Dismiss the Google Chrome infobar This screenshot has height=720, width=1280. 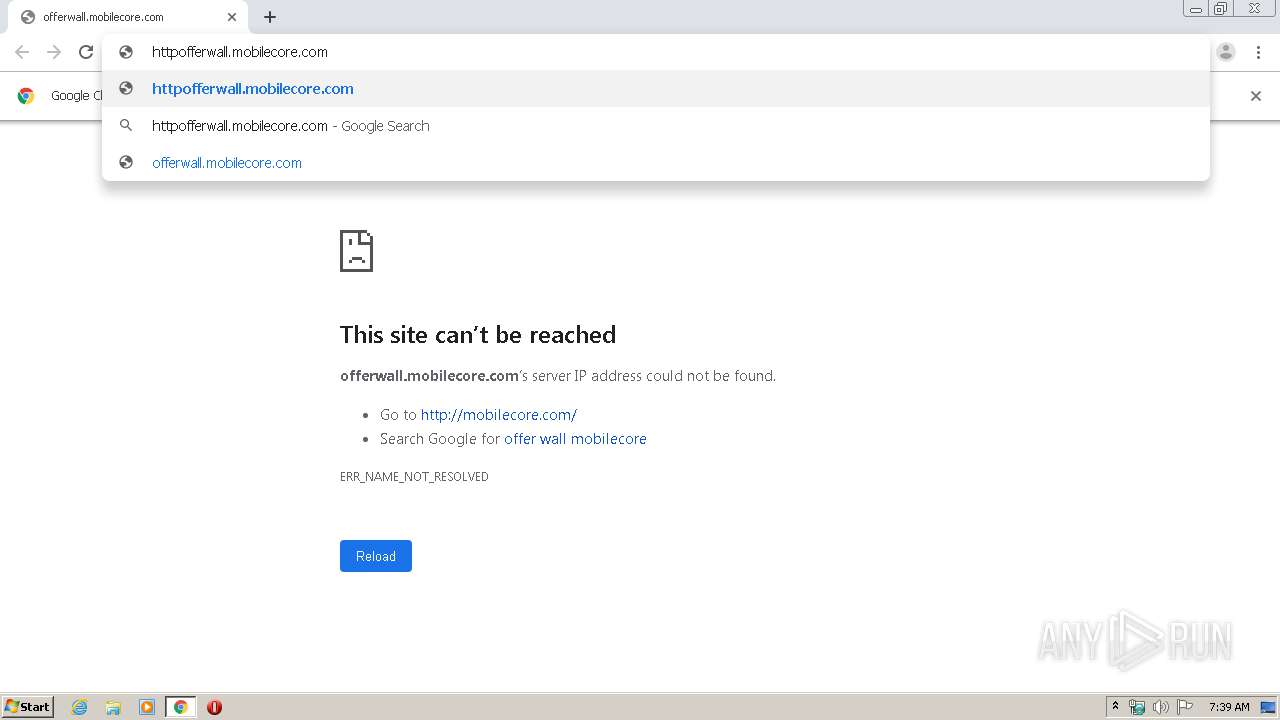coord(1256,96)
